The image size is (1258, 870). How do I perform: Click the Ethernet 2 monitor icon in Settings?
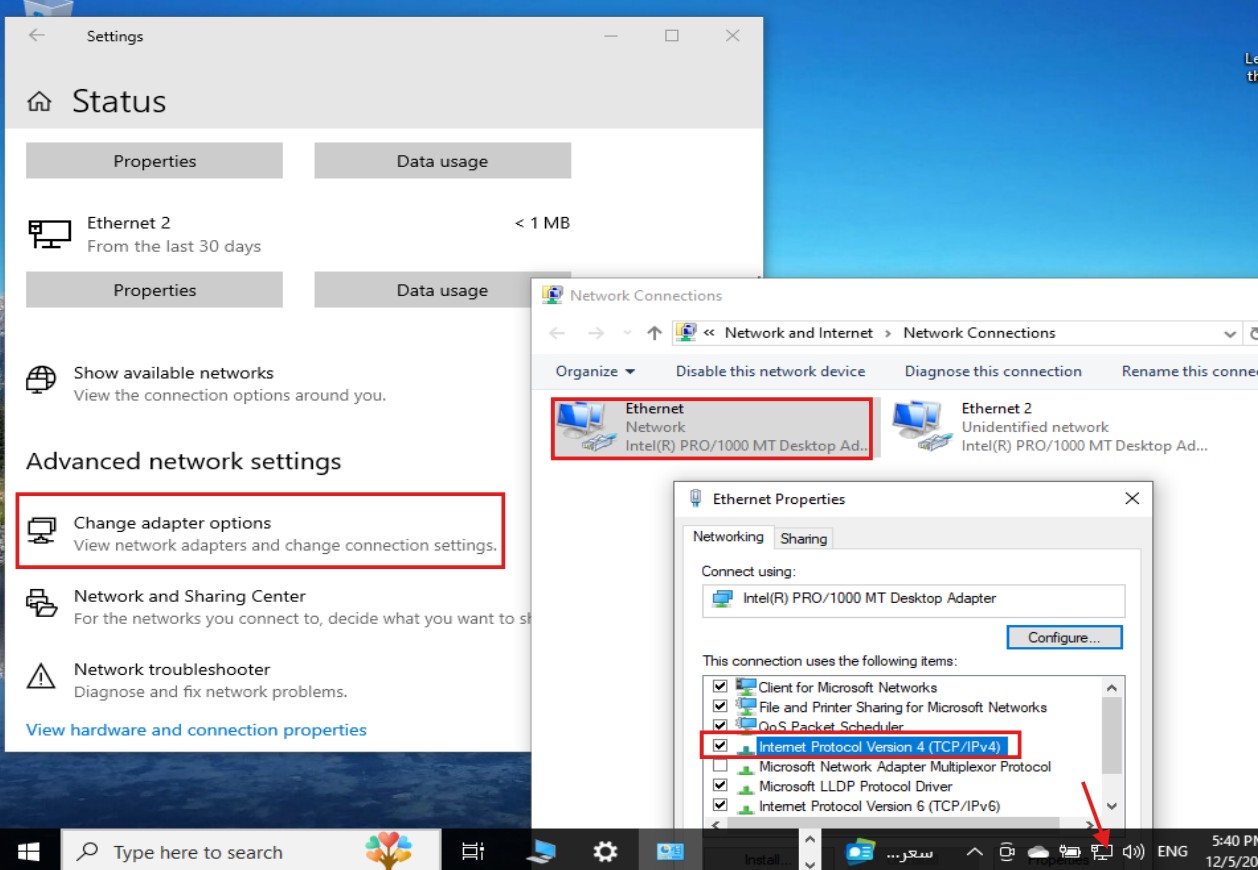[50, 234]
